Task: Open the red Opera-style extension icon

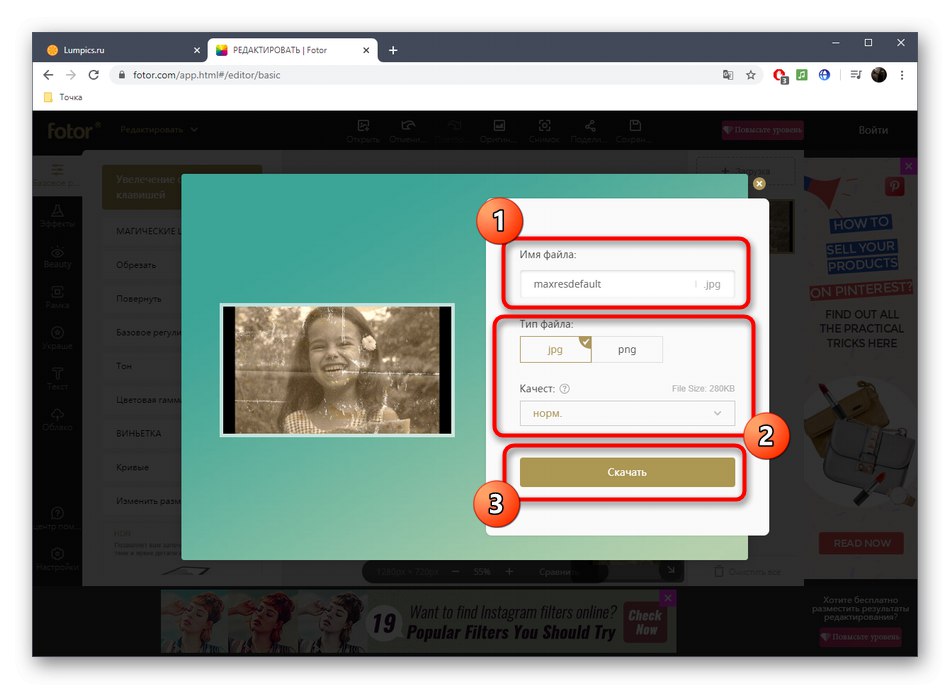Action: coord(780,76)
